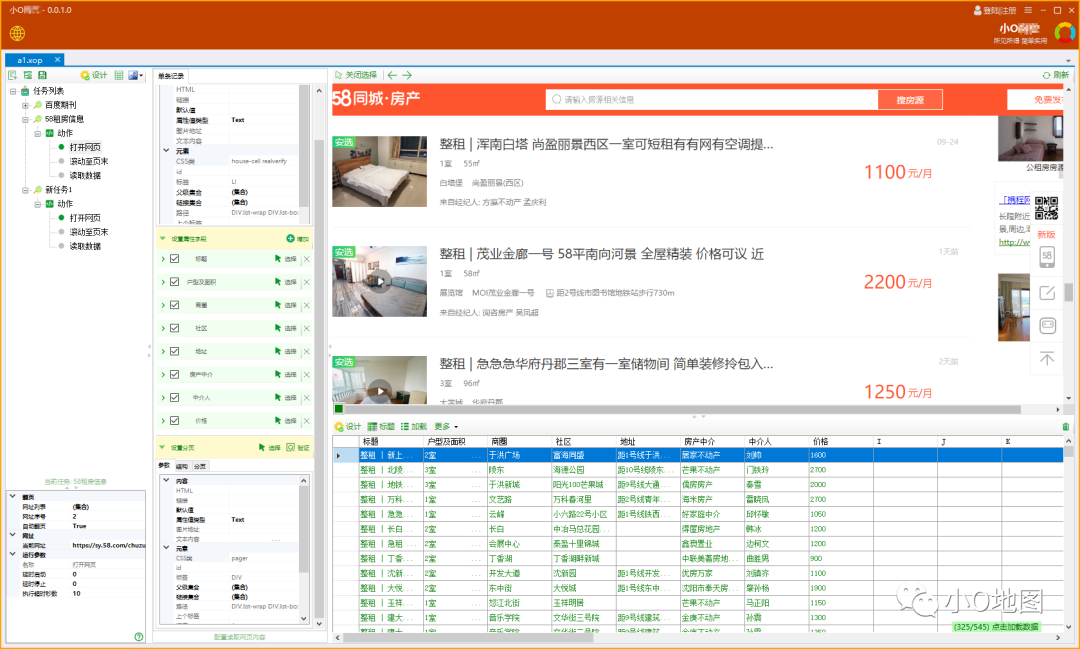Click the 设计 button above the data grid
The width and height of the screenshot is (1080, 649).
(348, 426)
